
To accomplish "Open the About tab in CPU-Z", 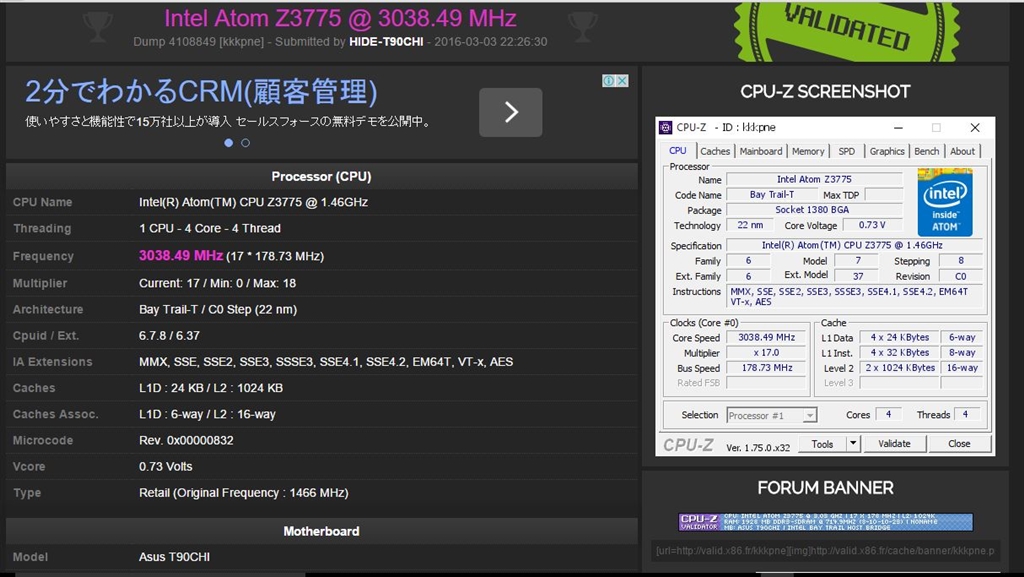I will tap(962, 151).
